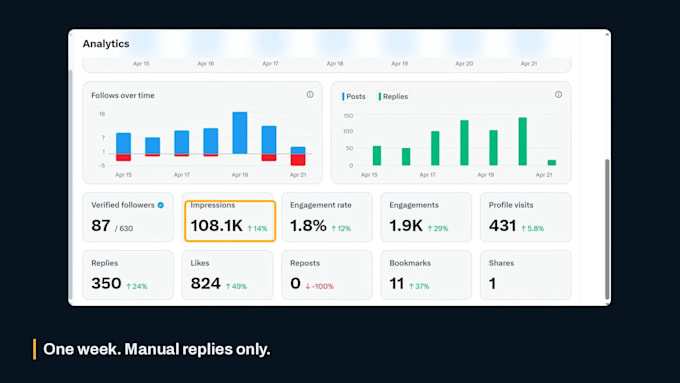This screenshot has width=680, height=383.
Task: Click the tallest blue bar in Follows chart
Action: click(x=240, y=133)
